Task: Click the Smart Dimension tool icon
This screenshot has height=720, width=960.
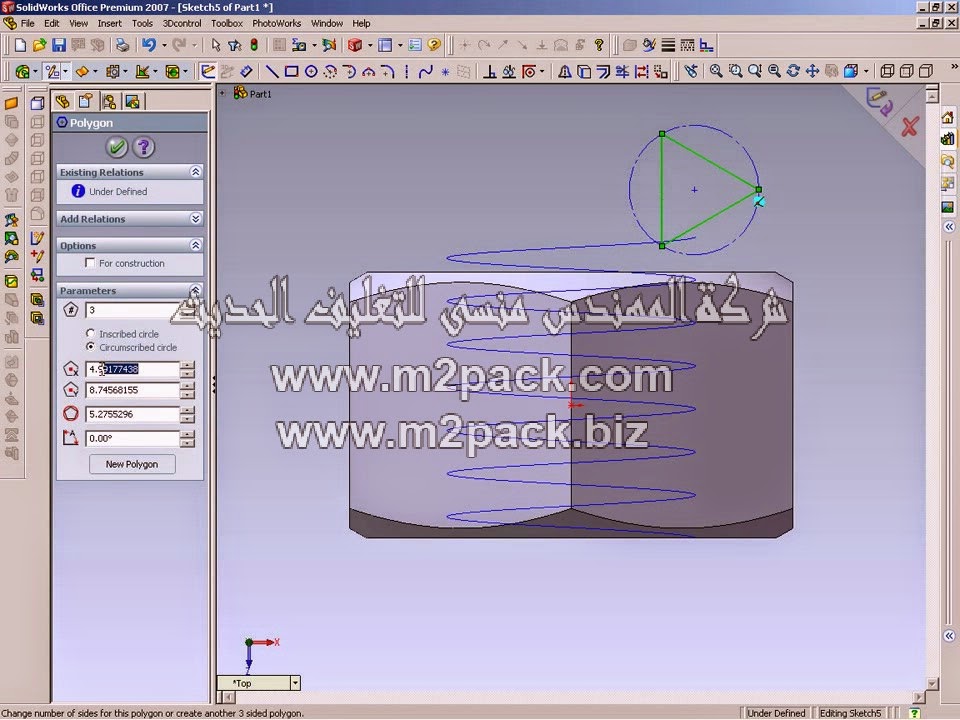Action: (246, 72)
